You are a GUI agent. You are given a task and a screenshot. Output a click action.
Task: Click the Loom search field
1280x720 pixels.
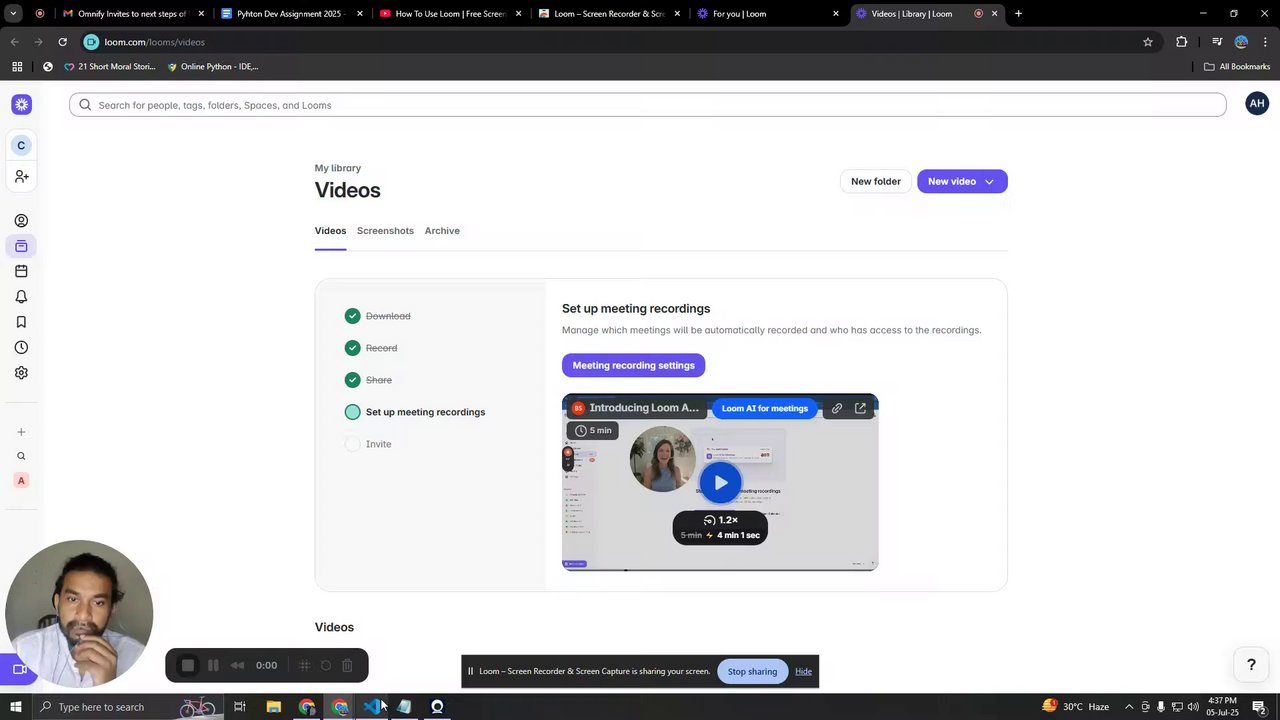[648, 105]
